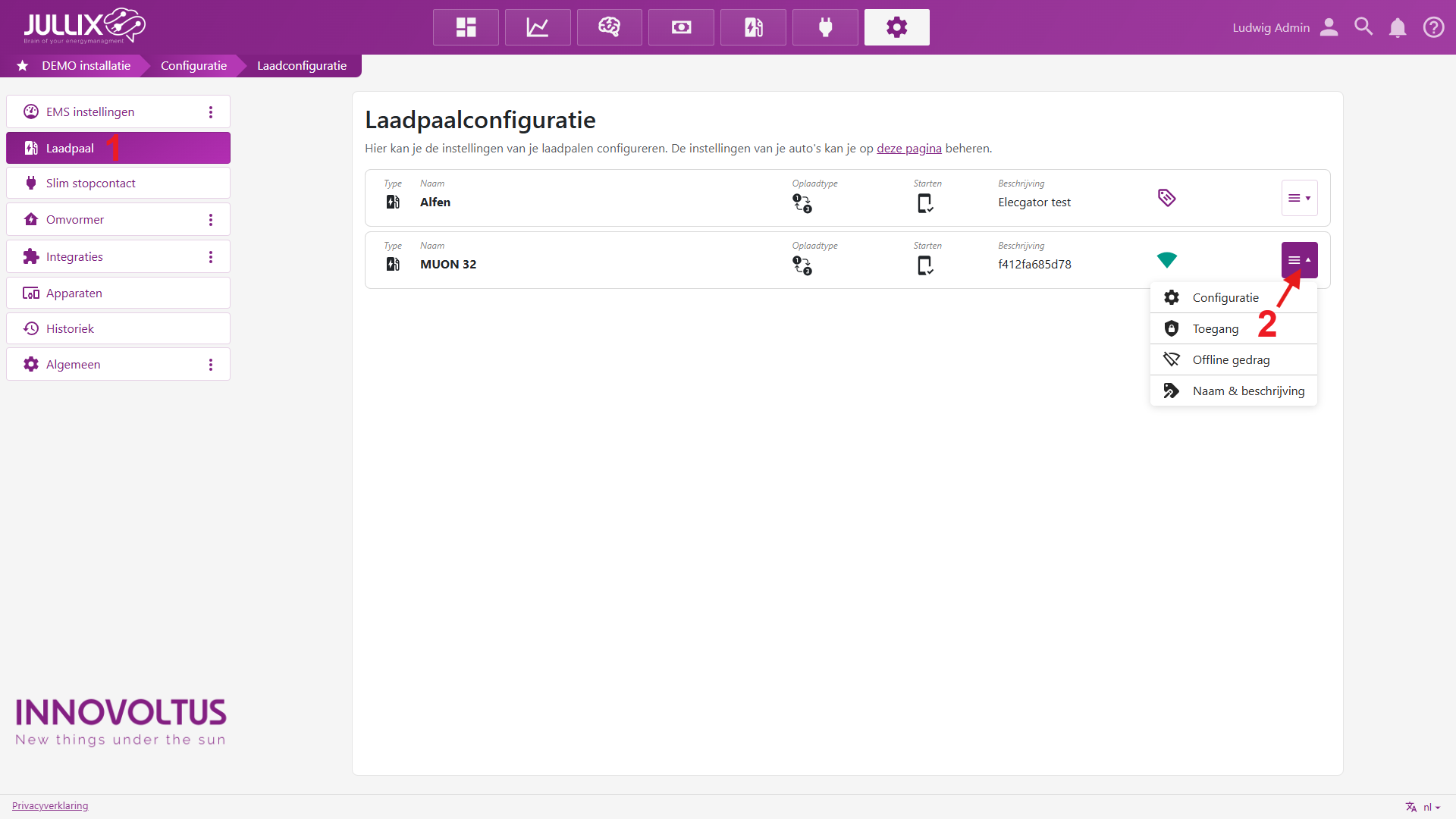The height and width of the screenshot is (819, 1456).
Task: Choose Offline gedrag menu entry
Action: (1230, 359)
